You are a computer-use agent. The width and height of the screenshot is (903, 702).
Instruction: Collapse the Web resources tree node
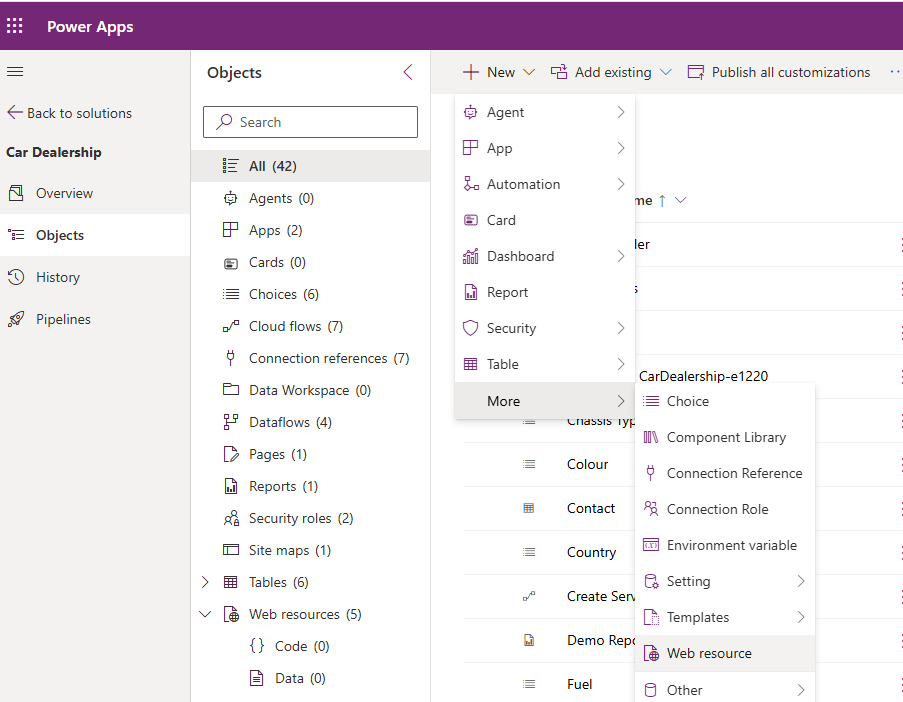click(x=205, y=614)
